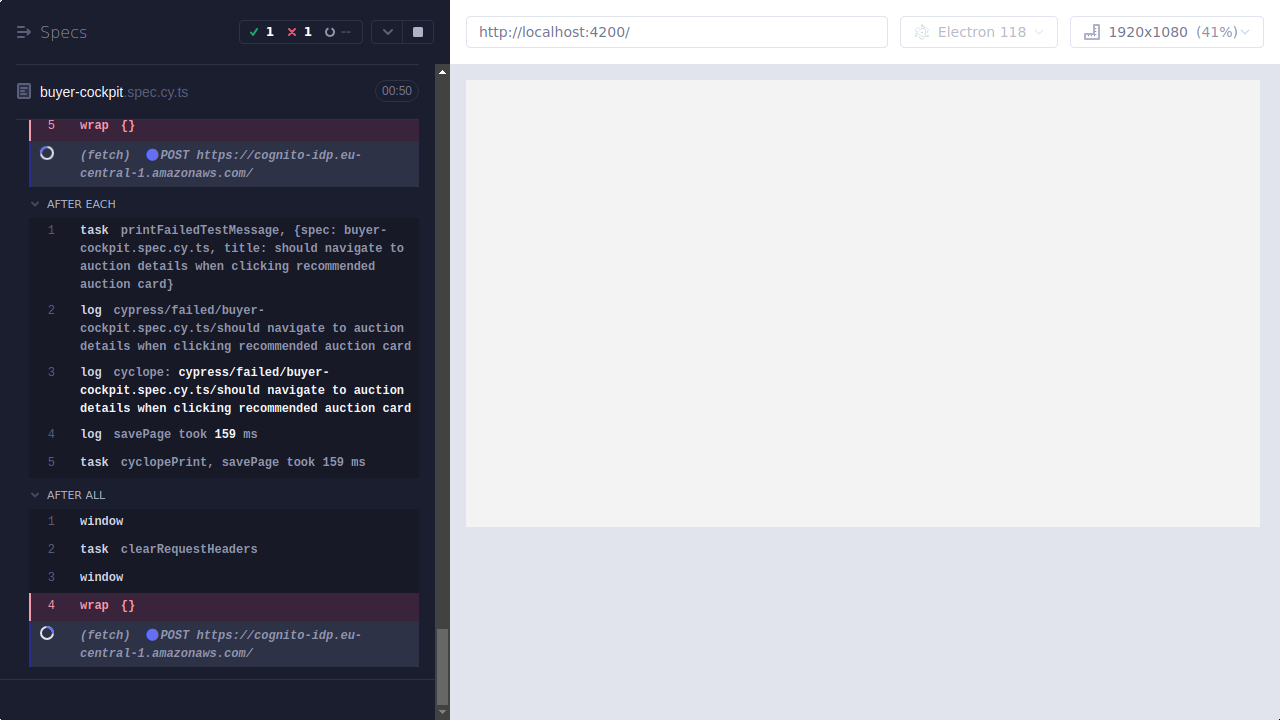Click the pending tests spinner counter
The image size is (1280, 720).
(338, 32)
